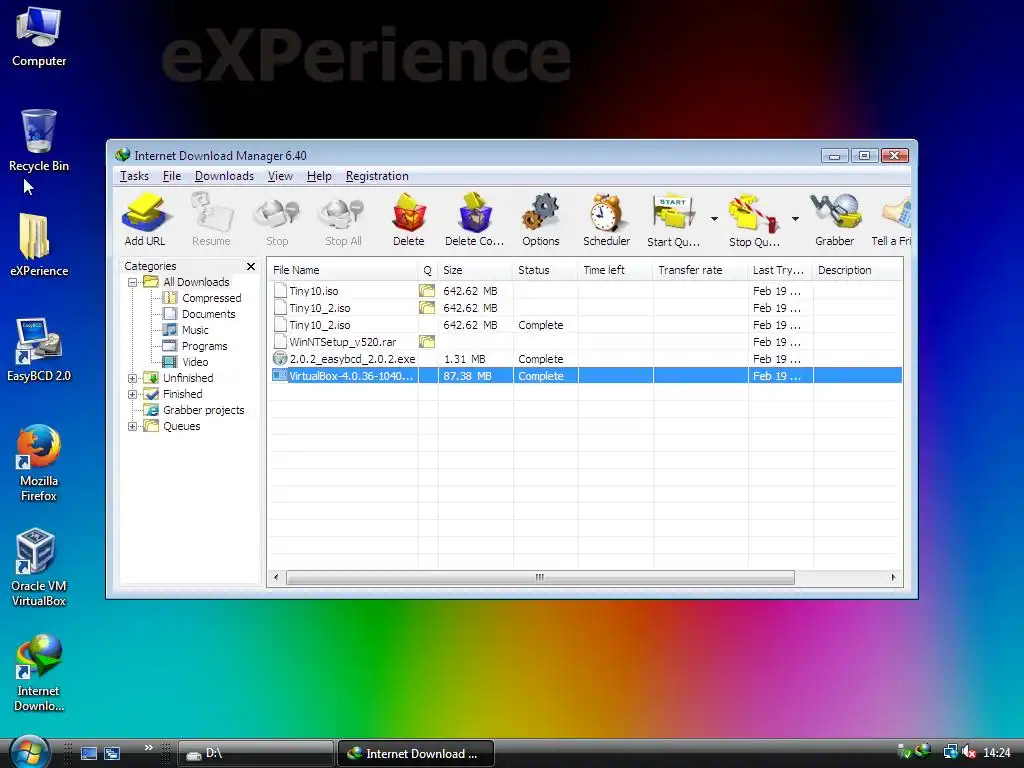
Task: Open the Help menu
Action: pos(319,176)
